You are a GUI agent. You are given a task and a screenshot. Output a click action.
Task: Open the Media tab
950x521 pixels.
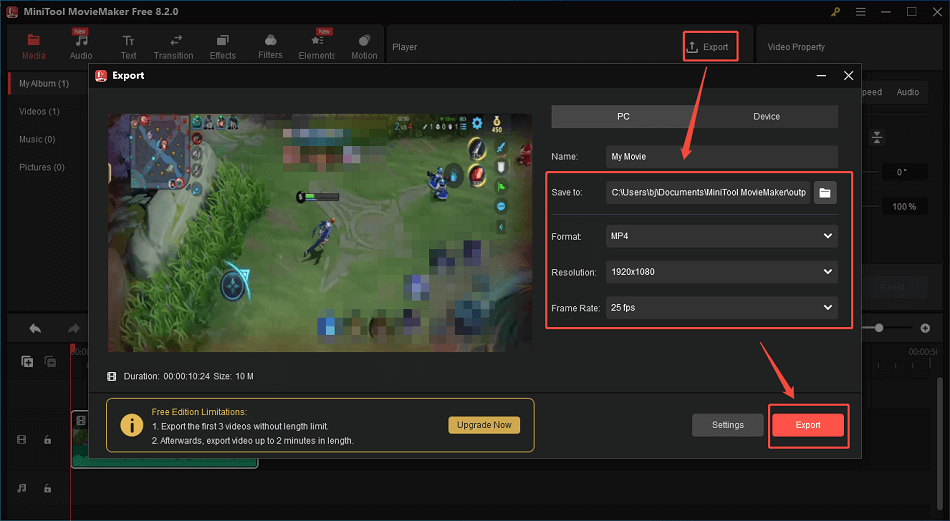pyautogui.click(x=33, y=47)
